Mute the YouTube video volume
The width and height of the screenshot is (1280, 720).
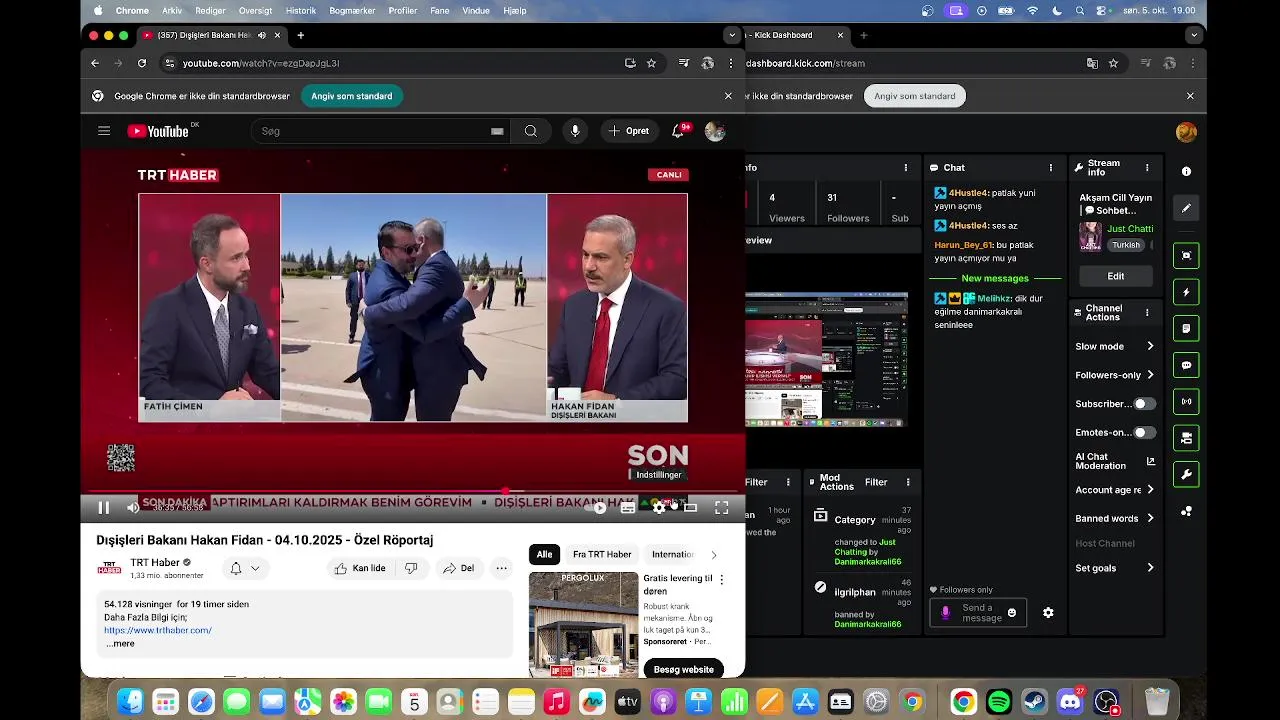[x=133, y=508]
